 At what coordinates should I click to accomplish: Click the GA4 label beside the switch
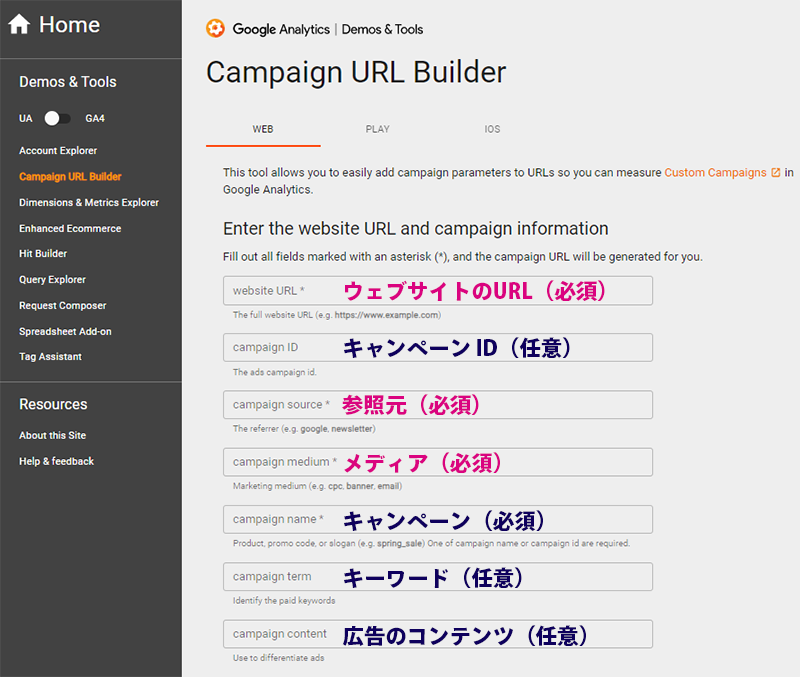point(95,118)
